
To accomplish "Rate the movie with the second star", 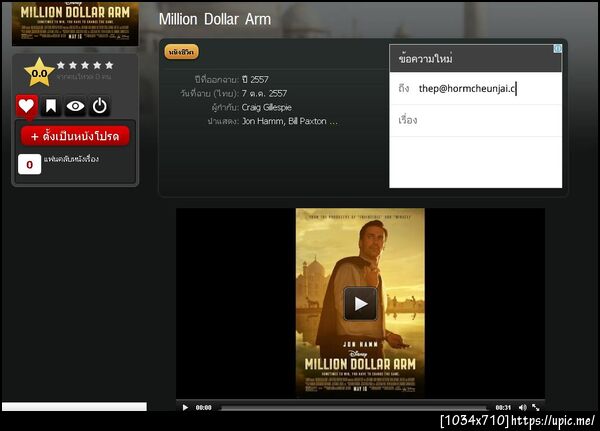I will click(73, 65).
